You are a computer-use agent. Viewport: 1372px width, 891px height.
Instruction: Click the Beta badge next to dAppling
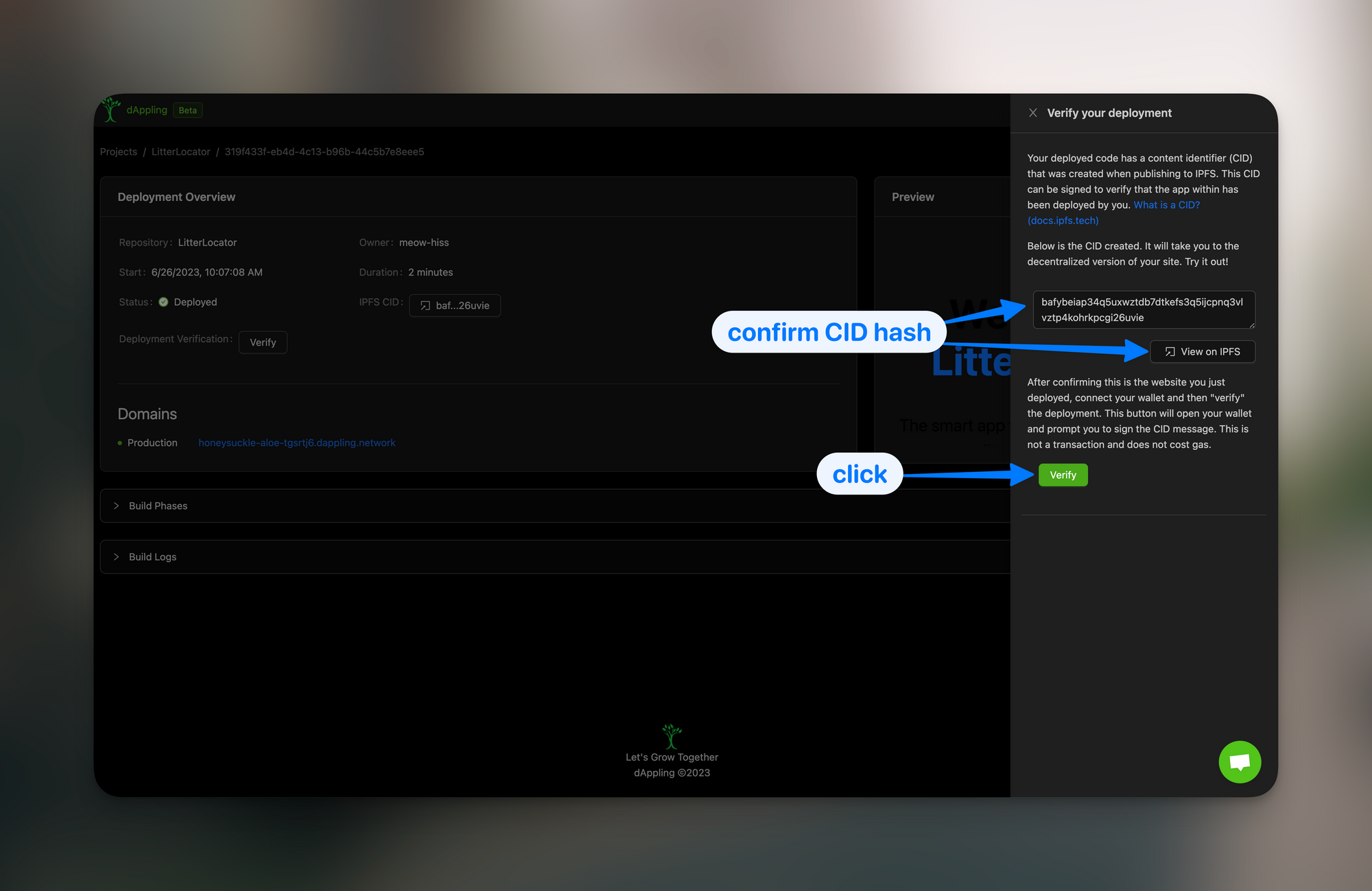(x=187, y=110)
